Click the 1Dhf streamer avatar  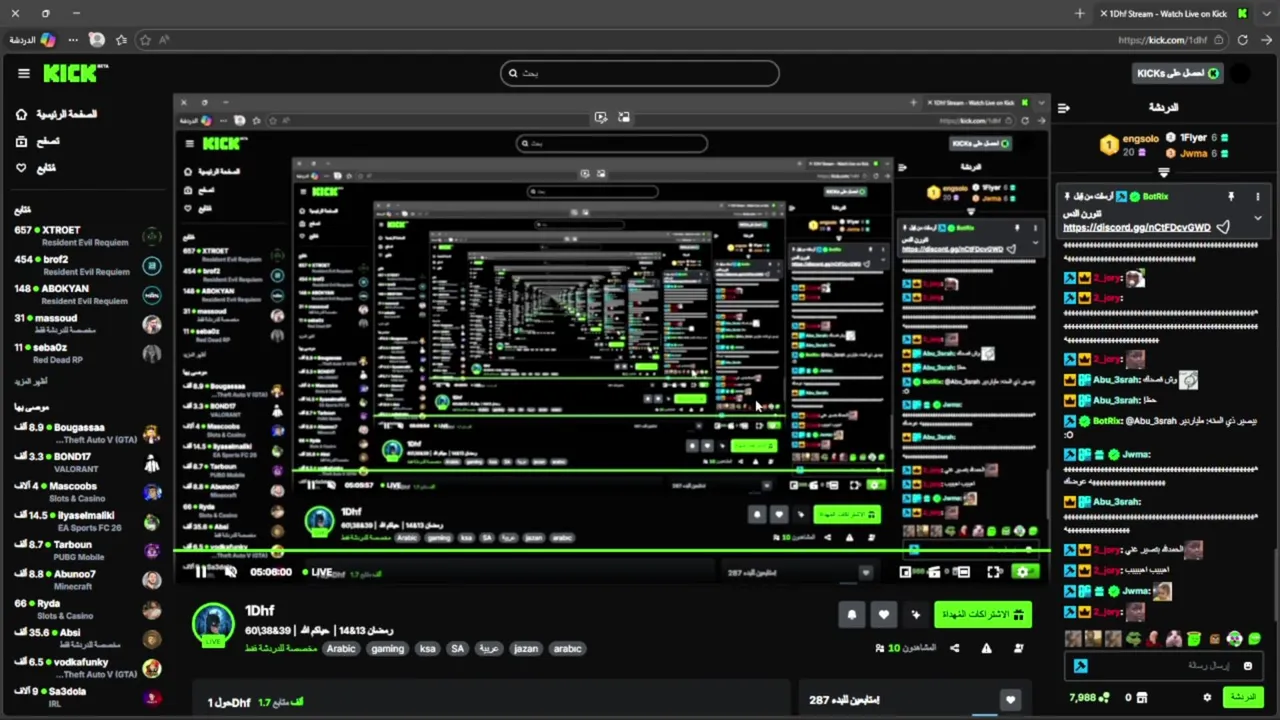(x=213, y=624)
